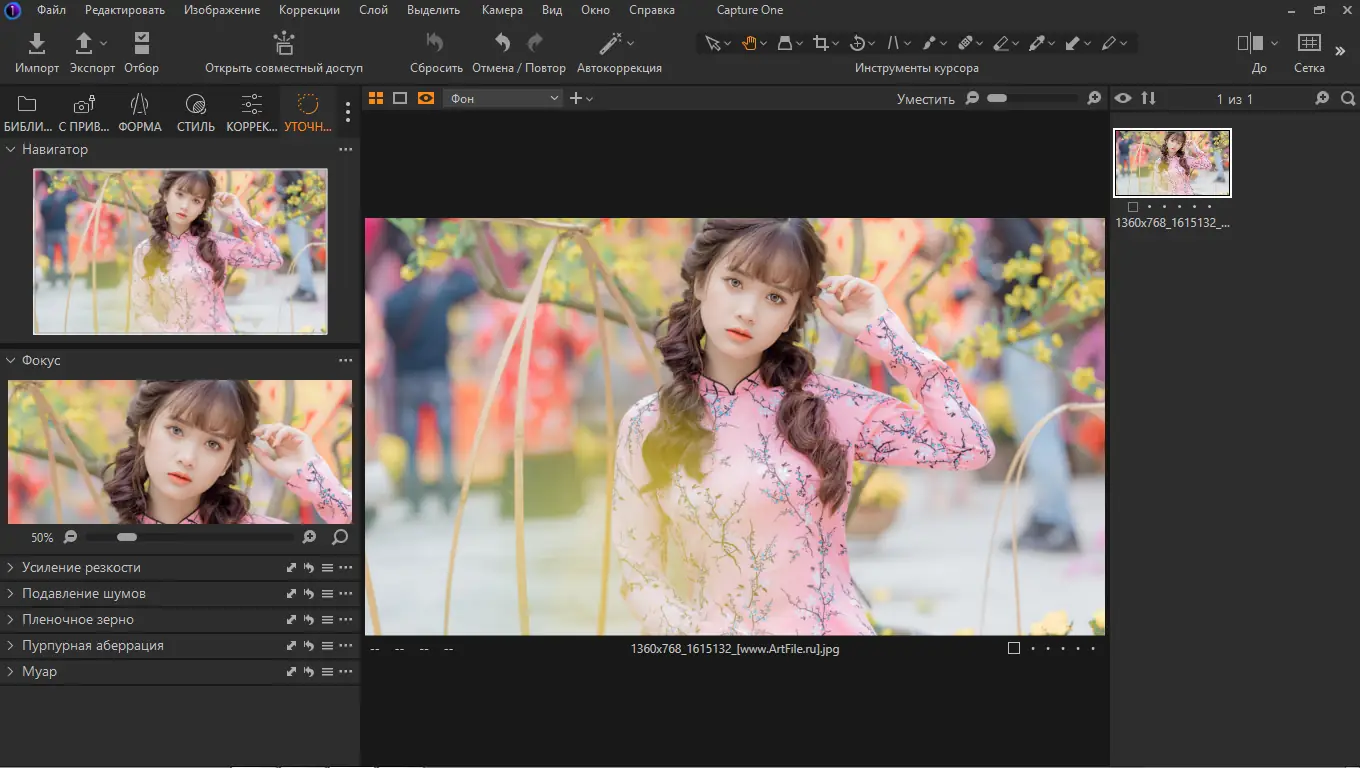Toggle the Before (До) comparison view
The image size is (1360, 768).
1250,44
